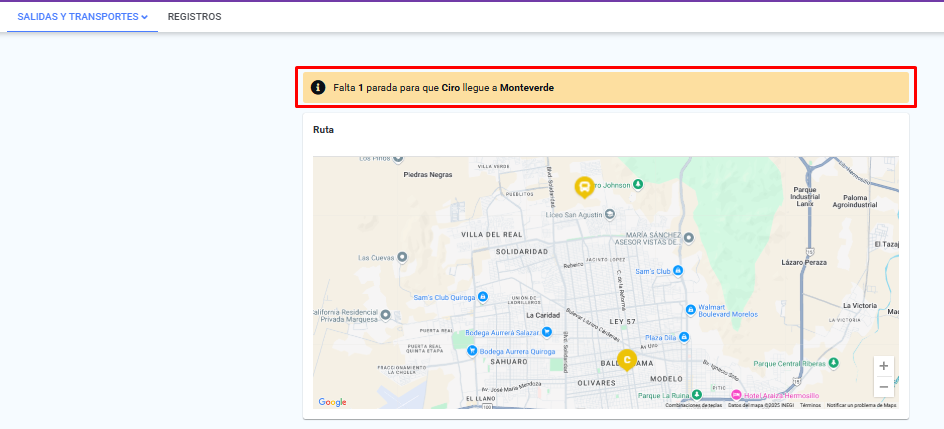Click Parque Industrial Lanix map label
The image size is (944, 429).
pos(805,197)
